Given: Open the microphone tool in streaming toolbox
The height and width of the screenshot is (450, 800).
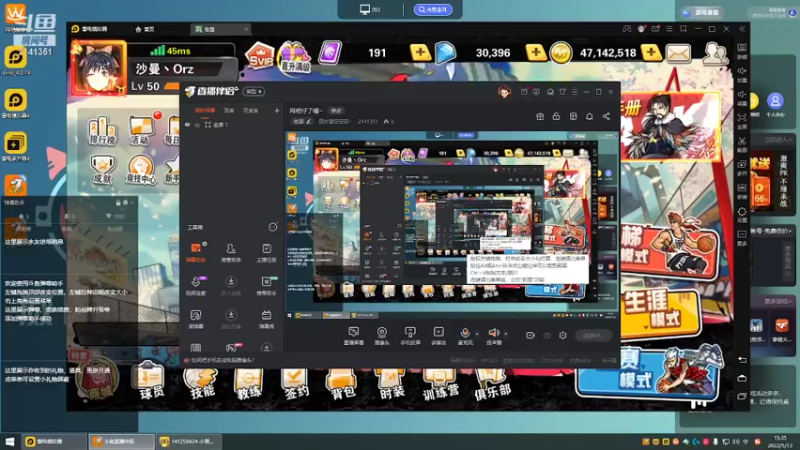Looking at the screenshot, I should [x=196, y=286].
